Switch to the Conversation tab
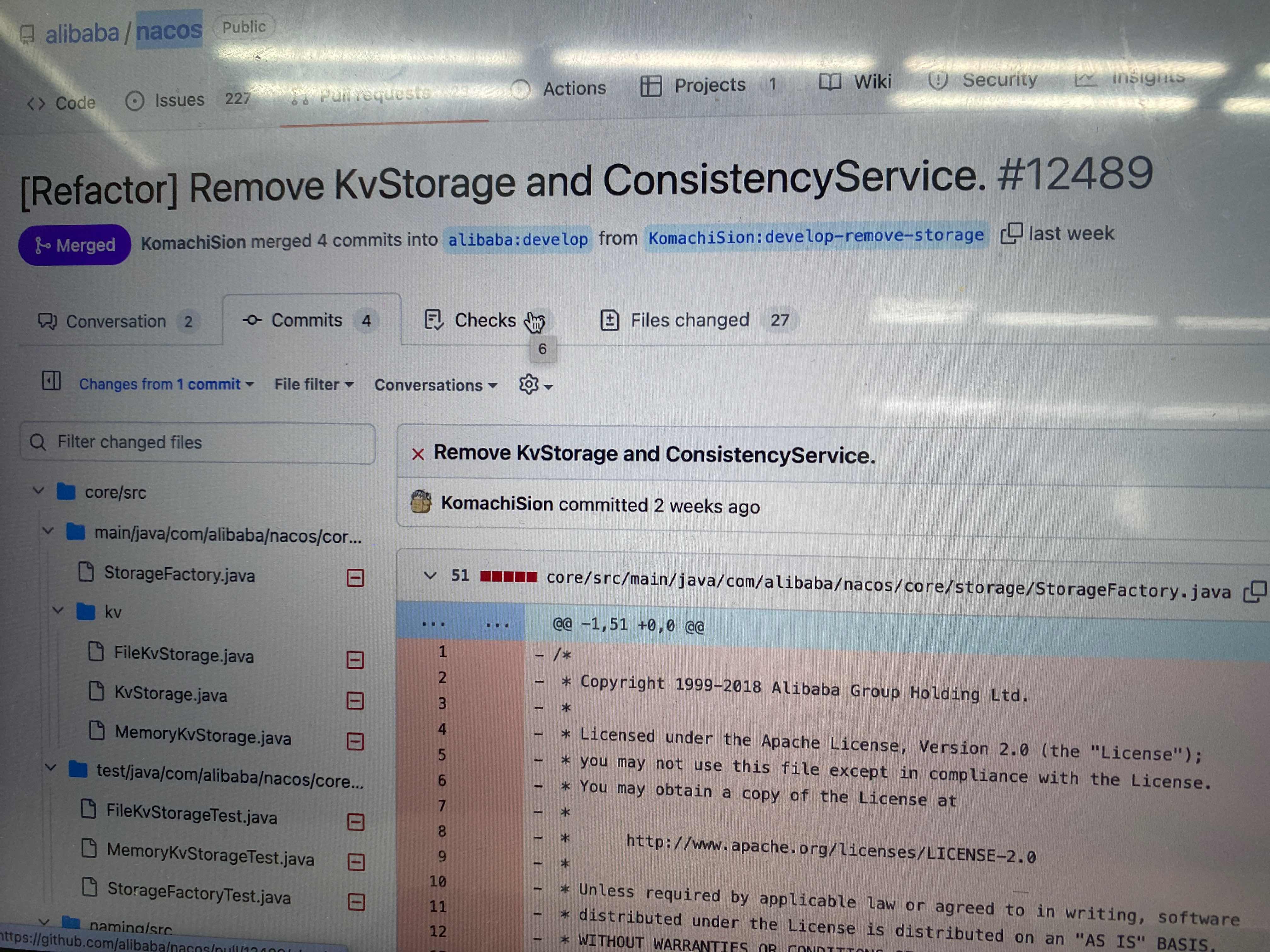The height and width of the screenshot is (952, 1270). click(x=119, y=321)
